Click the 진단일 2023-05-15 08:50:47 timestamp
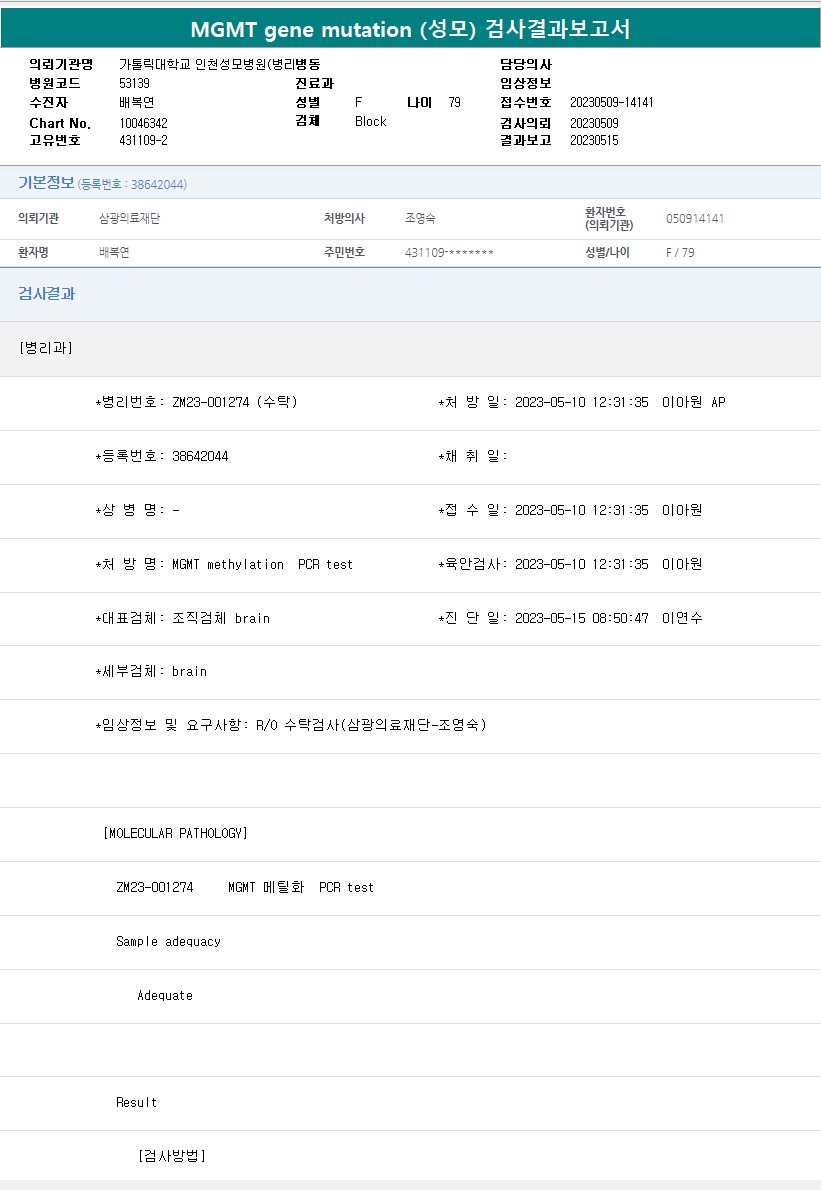821x1190 pixels. pos(581,618)
